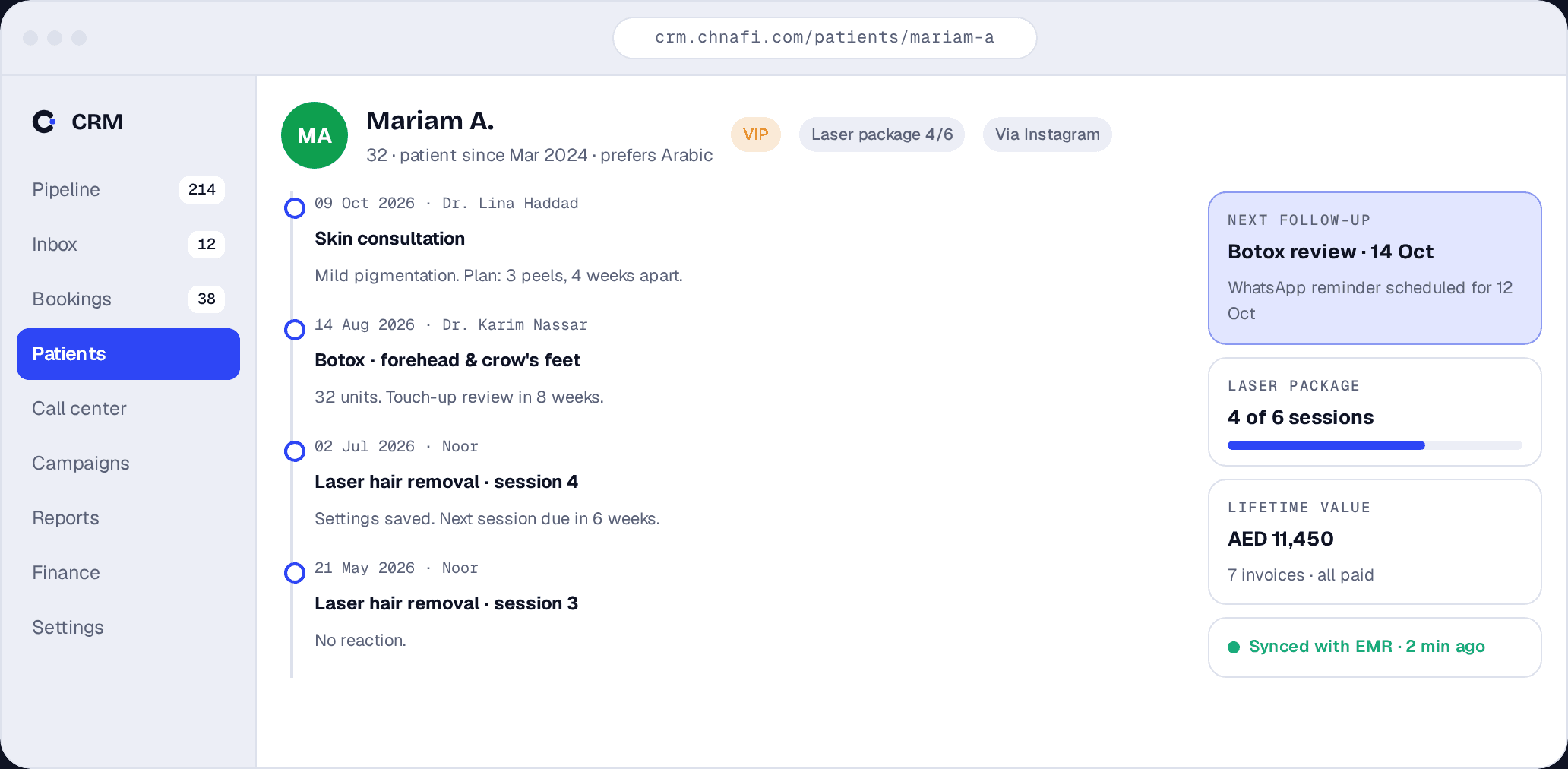This screenshot has width=1568, height=769.
Task: Click '21 May 2026 · Noor' text
Action: [397, 568]
